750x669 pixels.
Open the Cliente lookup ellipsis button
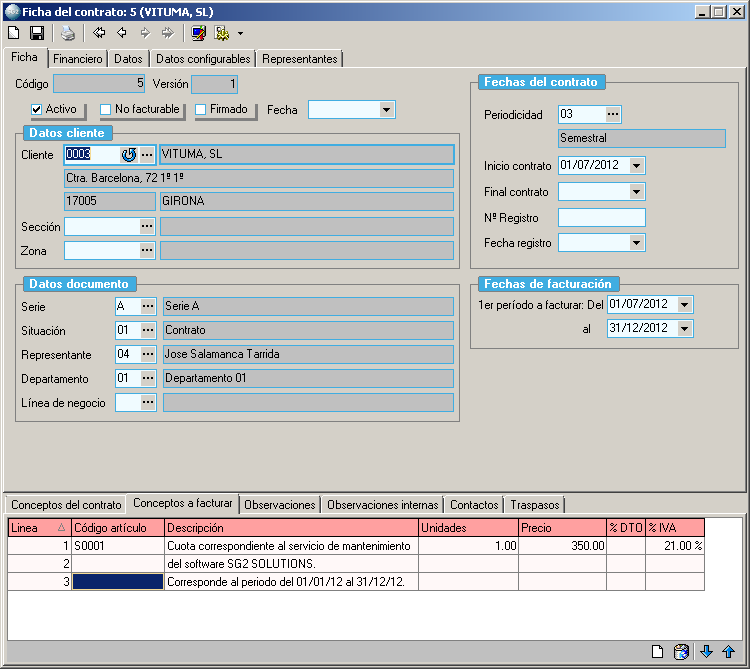coord(147,154)
